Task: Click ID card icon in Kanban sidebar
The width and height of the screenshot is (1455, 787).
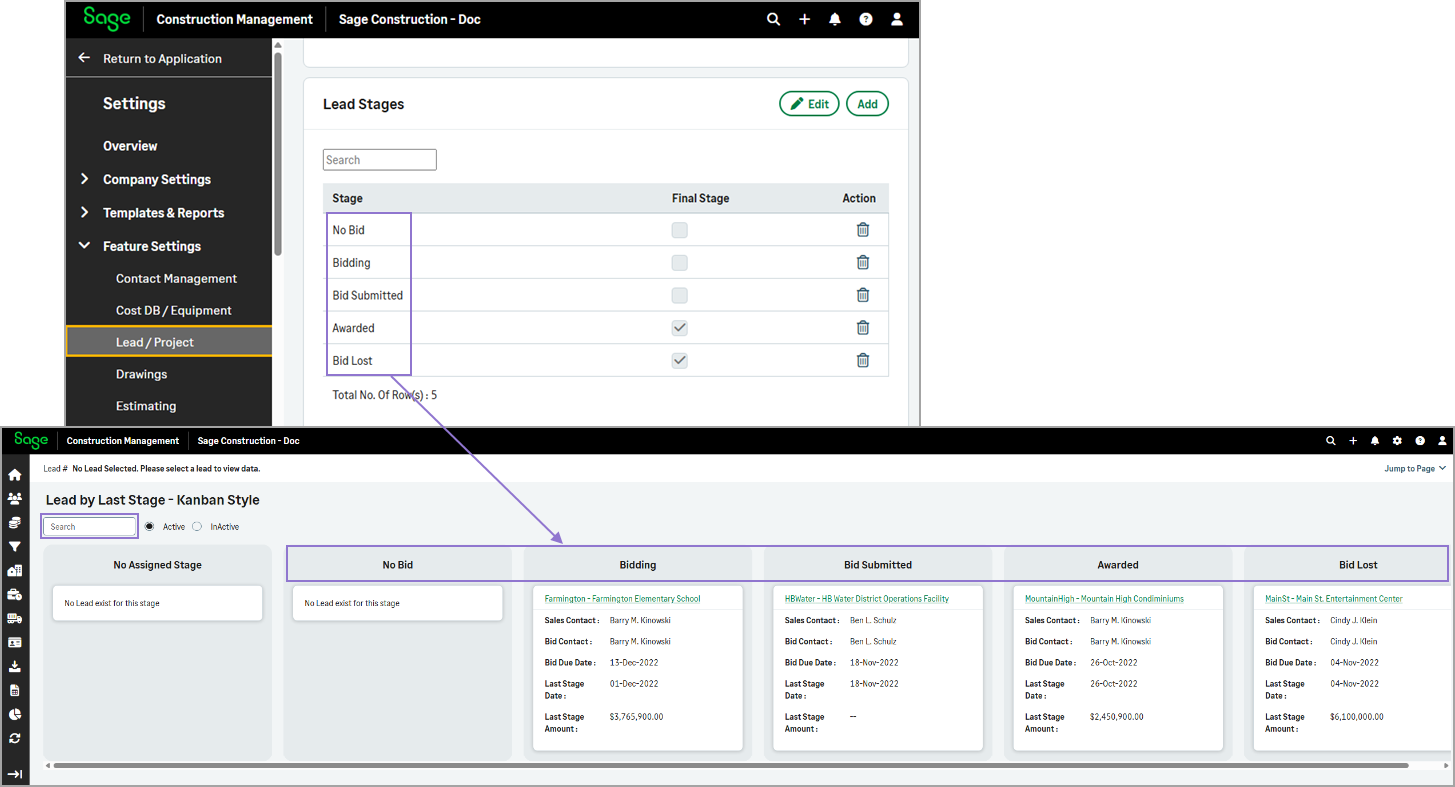Action: (x=15, y=643)
